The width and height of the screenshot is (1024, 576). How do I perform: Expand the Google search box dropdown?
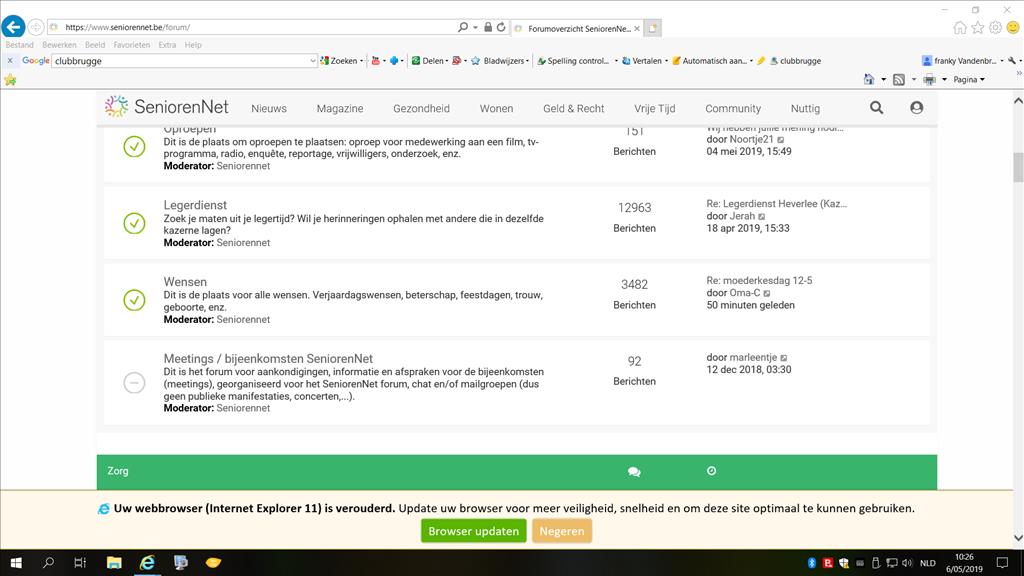click(313, 61)
